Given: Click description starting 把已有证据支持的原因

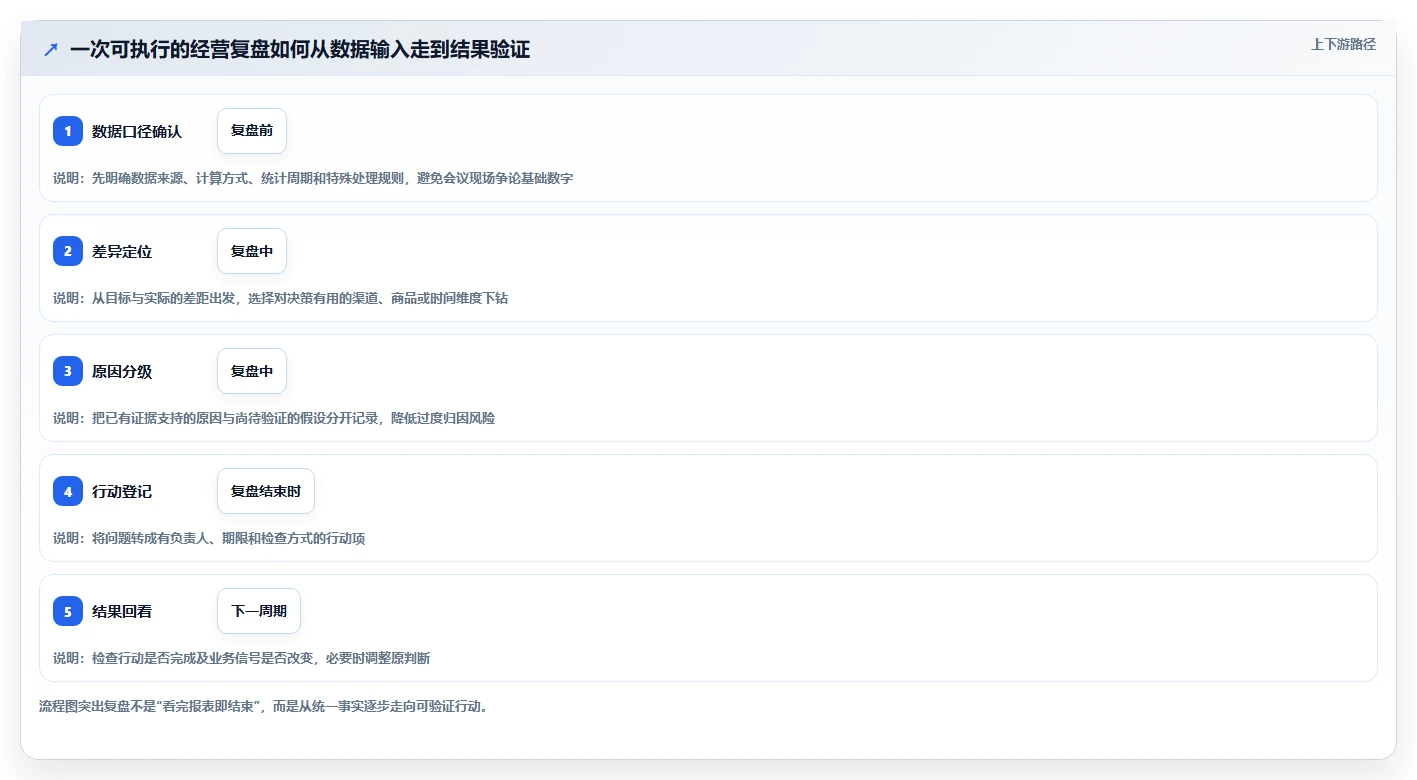Looking at the screenshot, I should pyautogui.click(x=274, y=418).
